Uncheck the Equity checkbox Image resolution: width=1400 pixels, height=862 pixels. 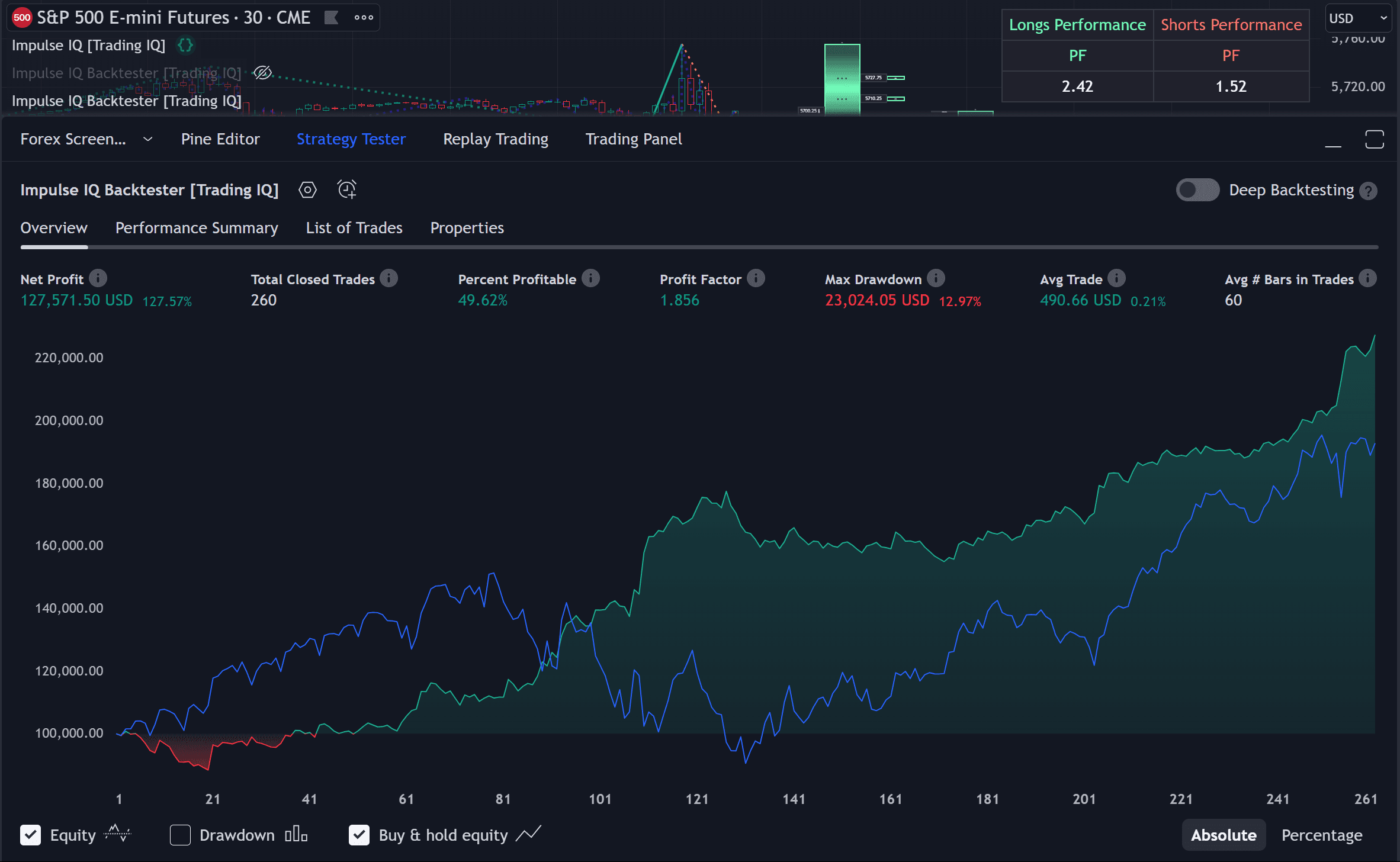point(31,835)
